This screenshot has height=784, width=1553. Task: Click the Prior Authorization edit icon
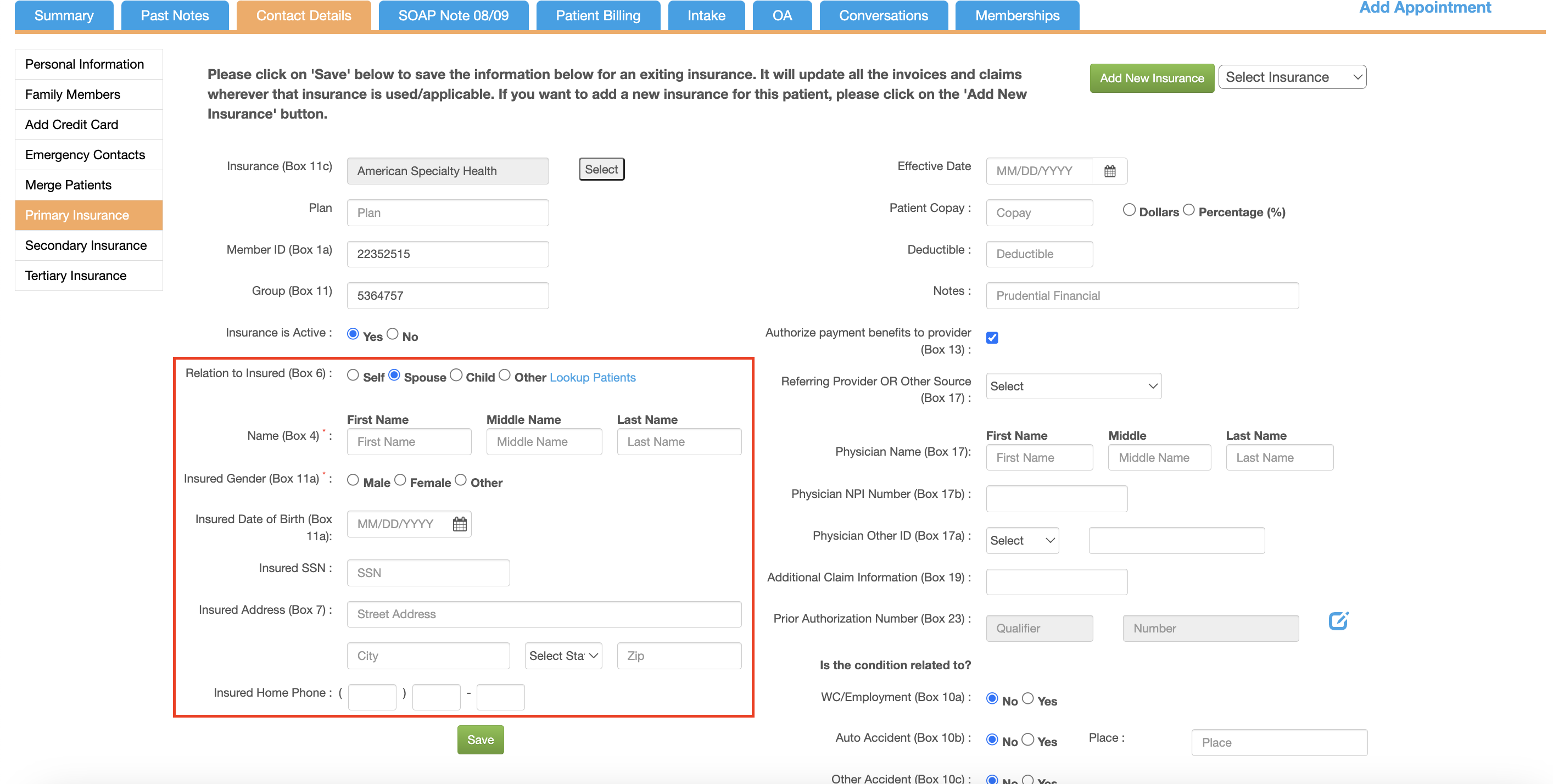[1338, 621]
